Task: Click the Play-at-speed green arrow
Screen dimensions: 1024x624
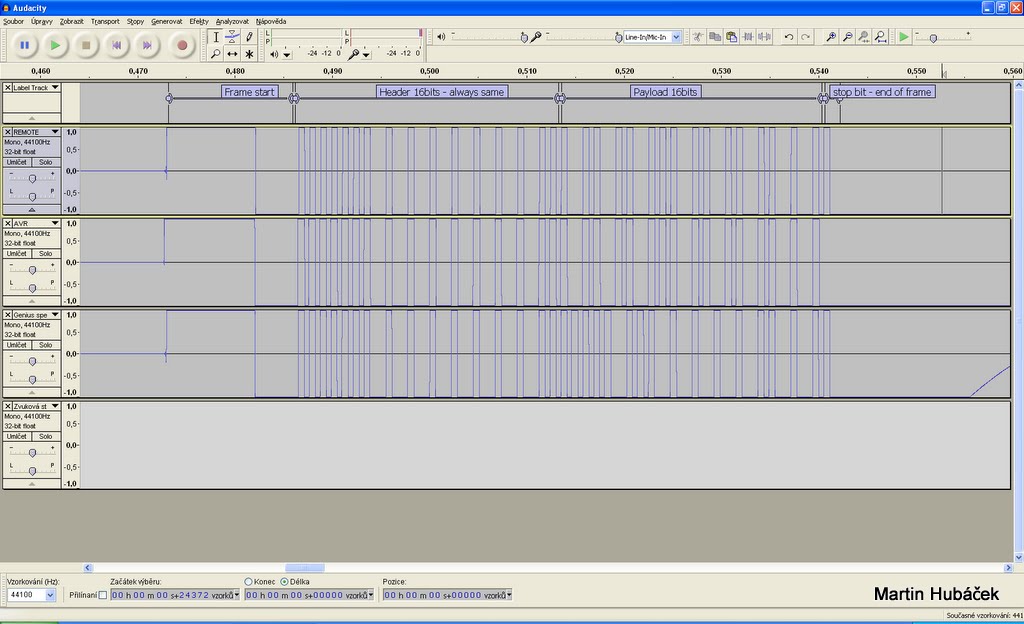Action: 904,37
